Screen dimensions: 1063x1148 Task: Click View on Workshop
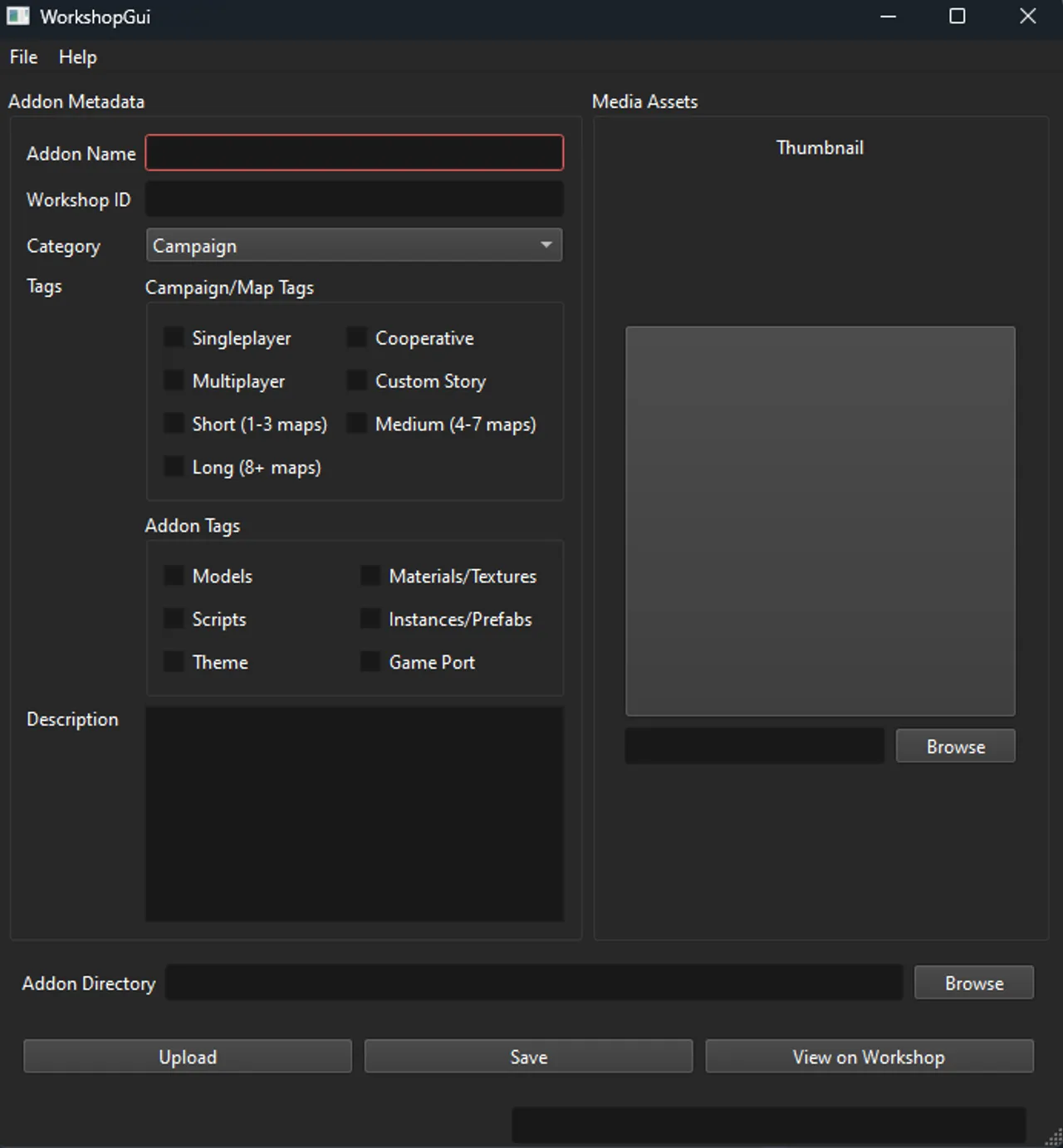[x=869, y=1056]
